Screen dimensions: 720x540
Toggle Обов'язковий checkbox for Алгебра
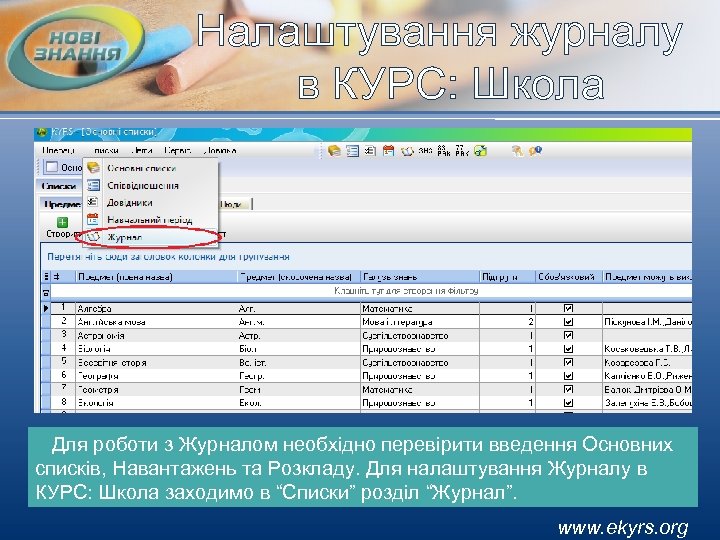pyautogui.click(x=568, y=308)
